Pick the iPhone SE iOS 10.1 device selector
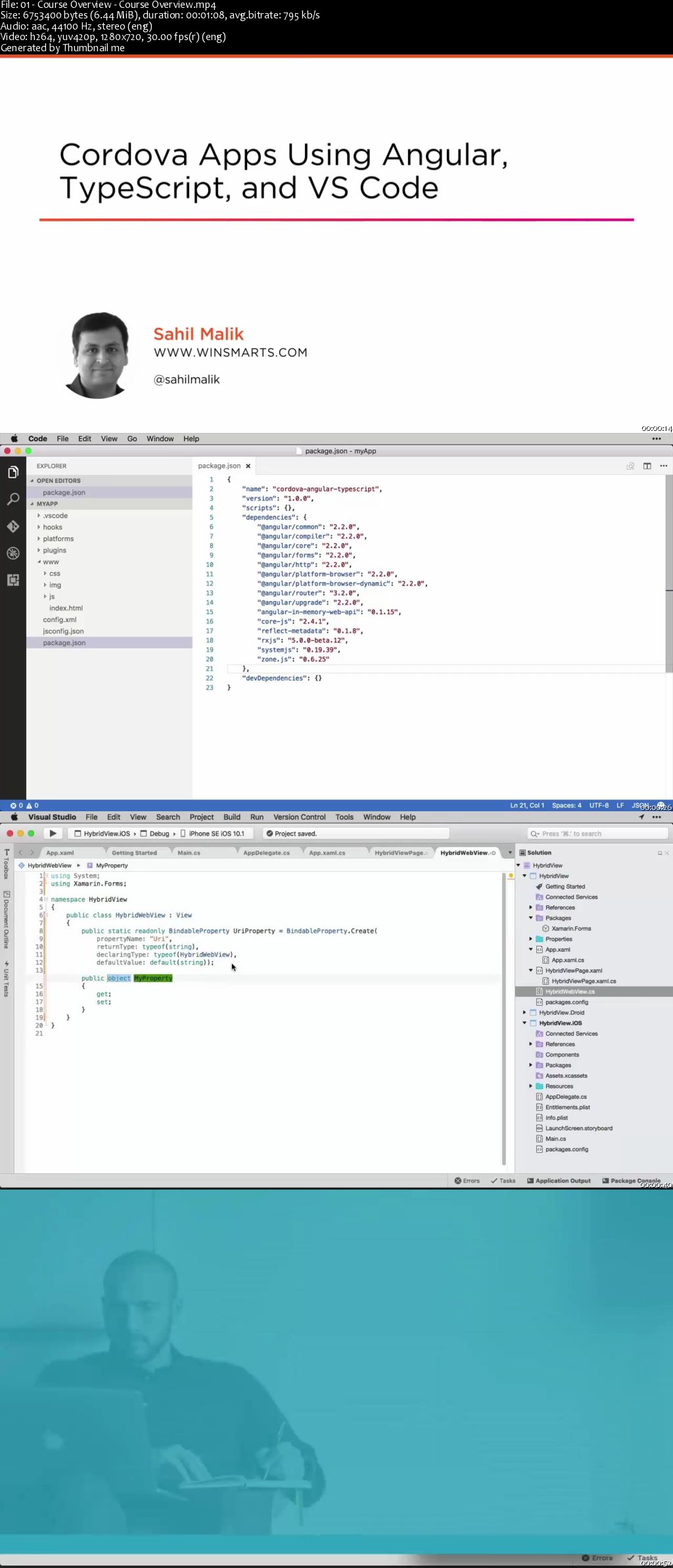 tap(212, 834)
